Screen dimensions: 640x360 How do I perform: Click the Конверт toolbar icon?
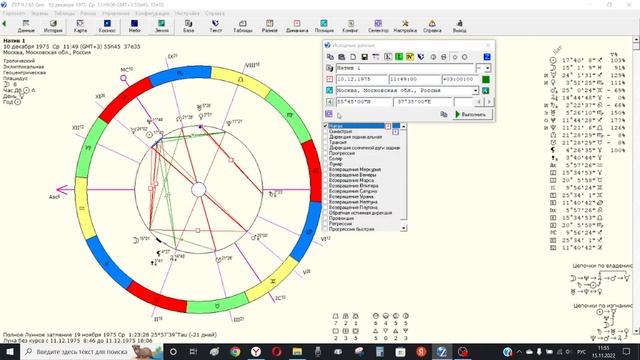[x=351, y=27]
